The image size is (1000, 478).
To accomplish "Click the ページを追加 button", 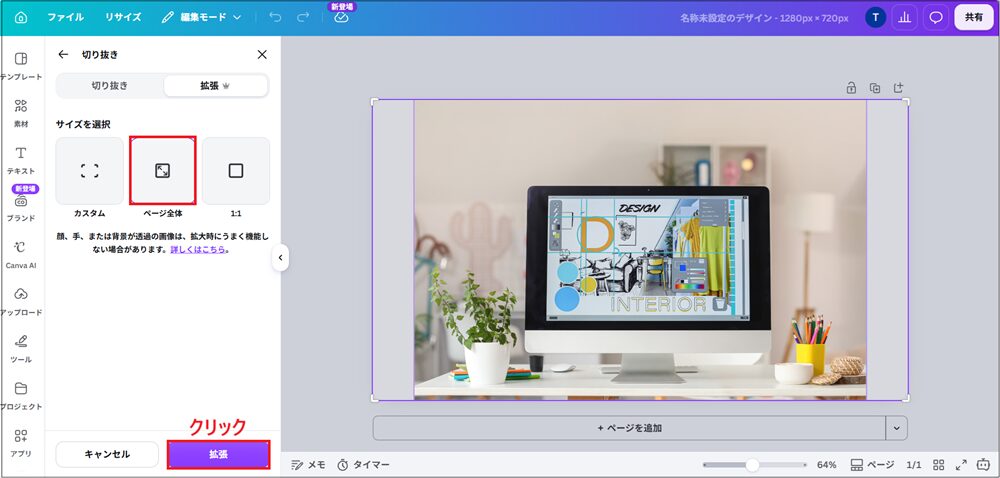I will (x=629, y=428).
